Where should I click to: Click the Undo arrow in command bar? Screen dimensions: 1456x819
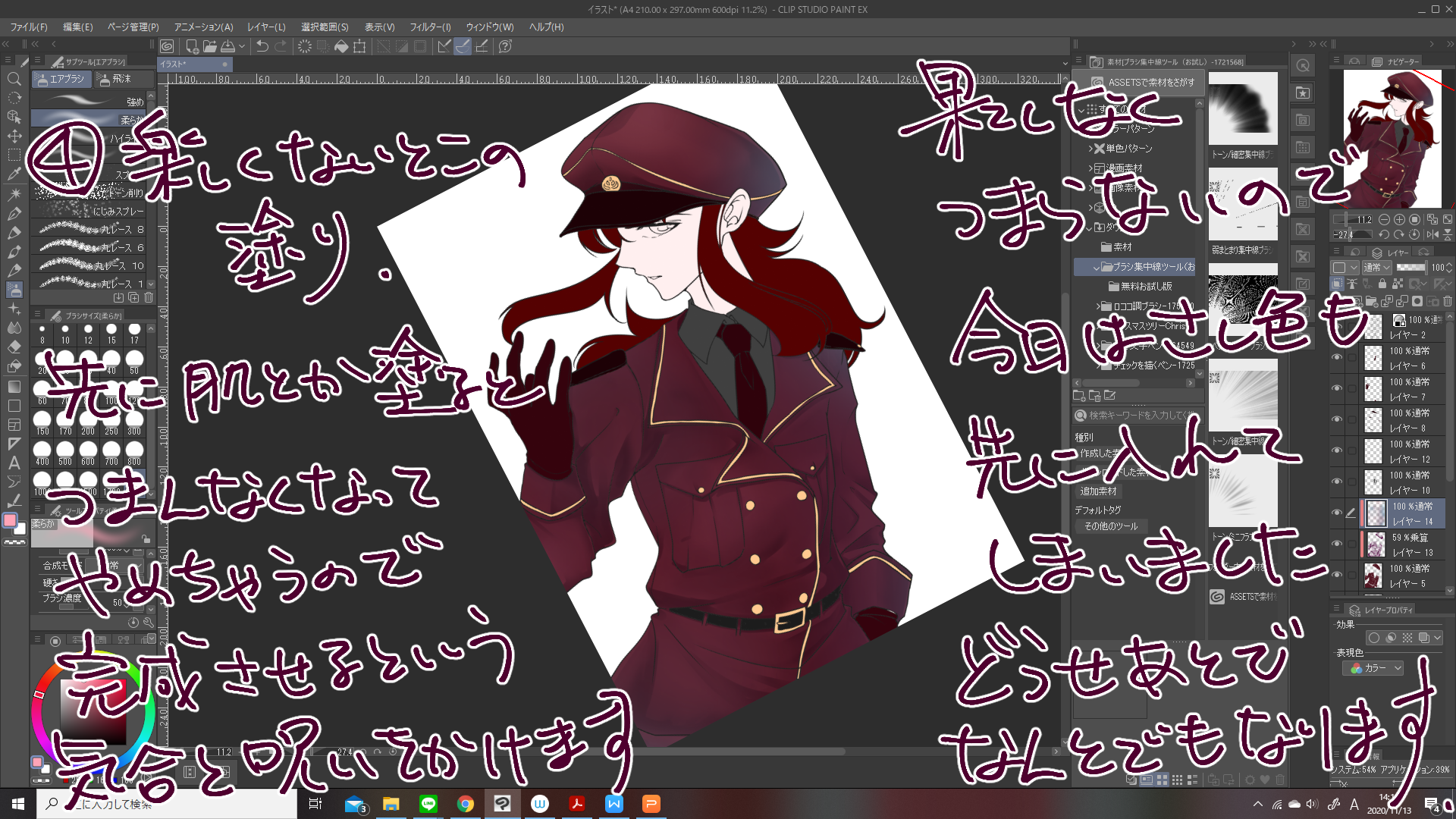262,46
